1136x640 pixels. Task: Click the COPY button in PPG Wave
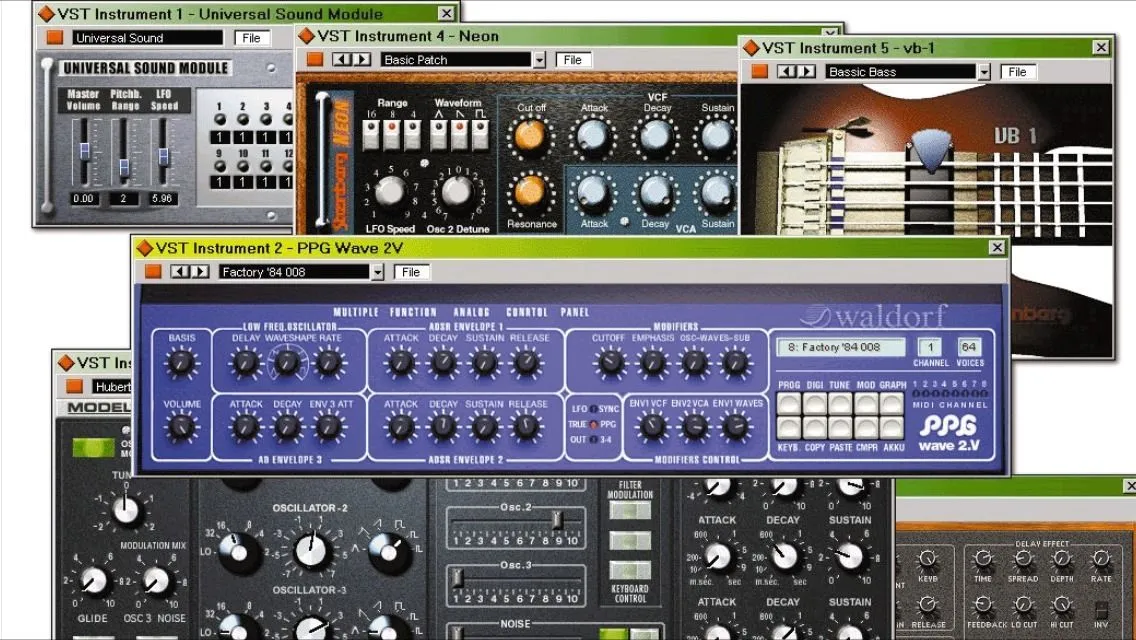tap(815, 428)
